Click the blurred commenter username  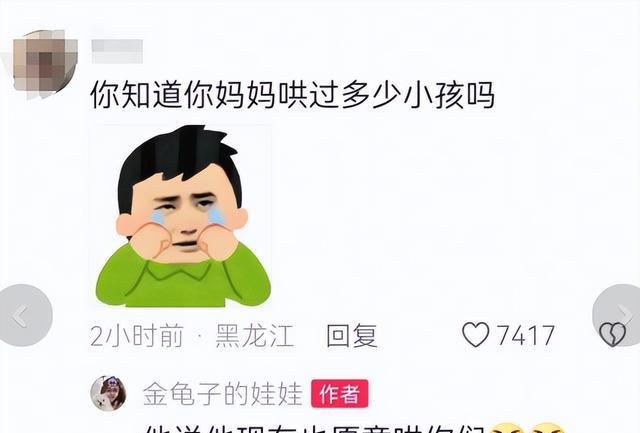[x=117, y=51]
